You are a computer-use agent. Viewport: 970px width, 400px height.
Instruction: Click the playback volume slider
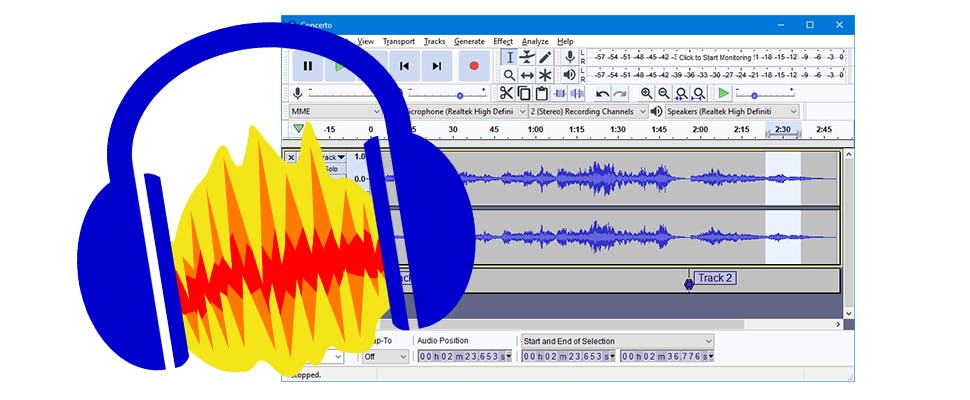tap(449, 93)
